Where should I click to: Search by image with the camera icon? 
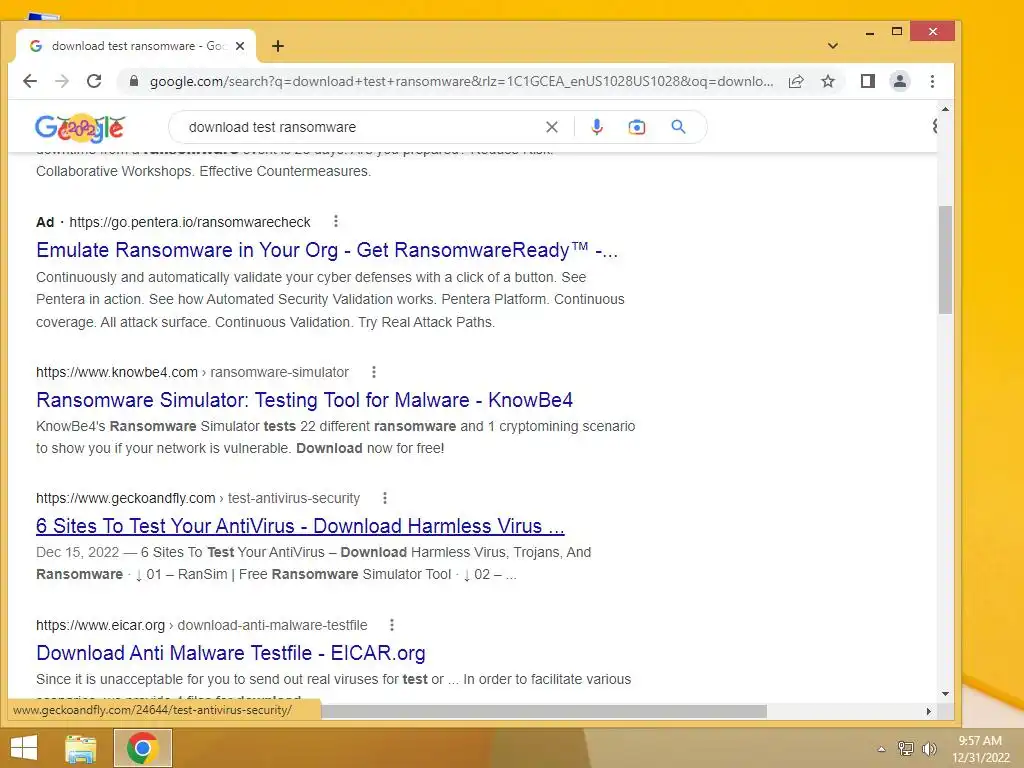coord(637,127)
